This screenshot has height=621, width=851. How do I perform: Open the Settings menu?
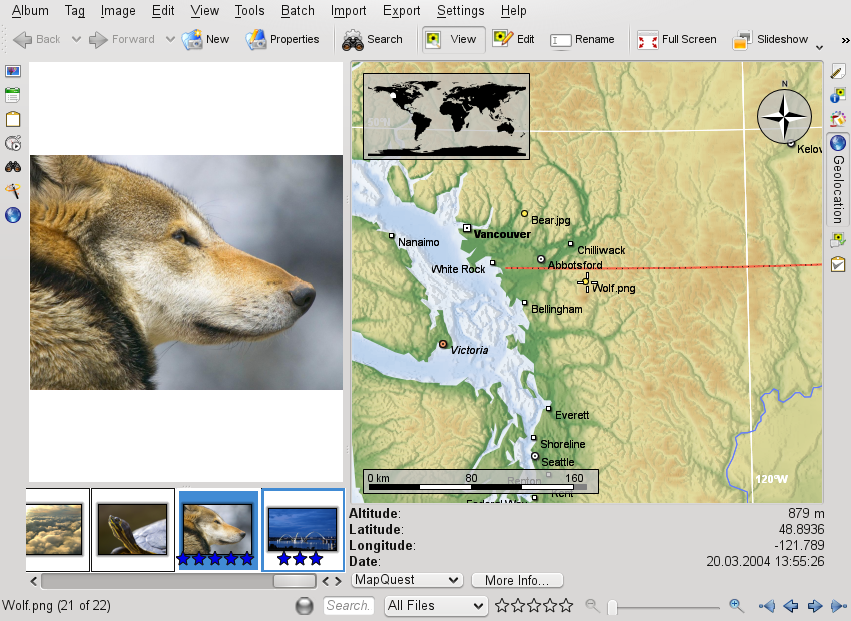(460, 11)
